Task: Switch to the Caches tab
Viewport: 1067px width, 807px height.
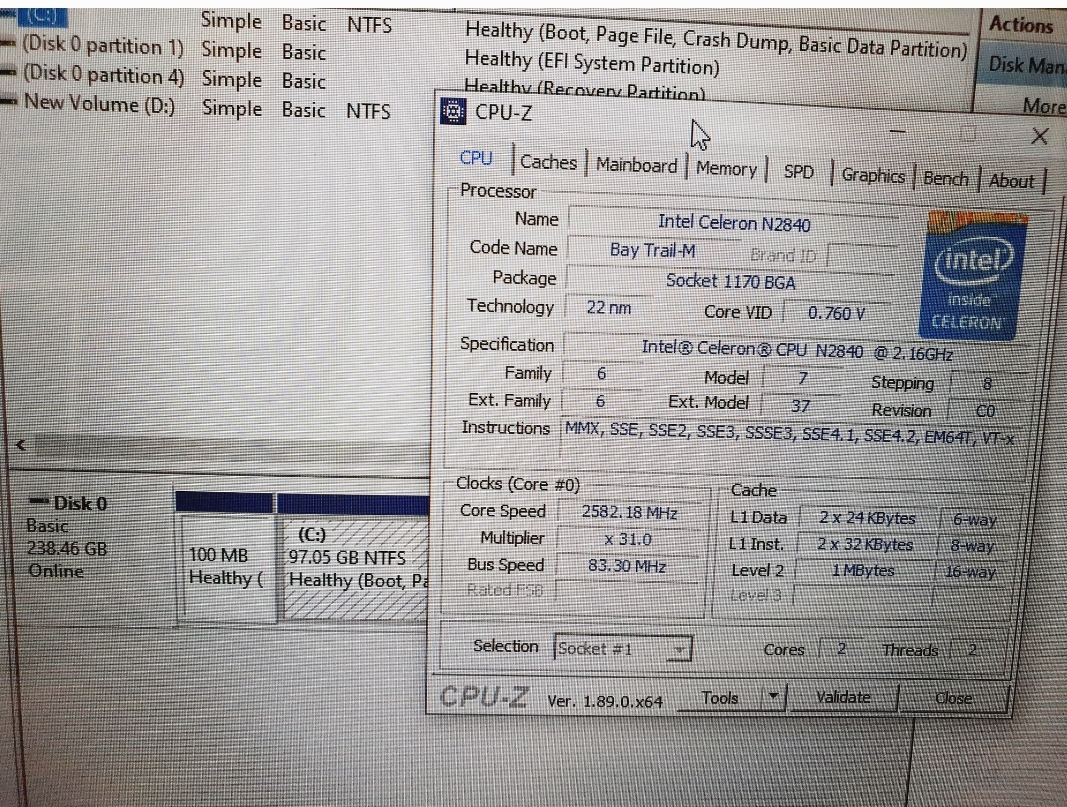Action: [x=549, y=162]
